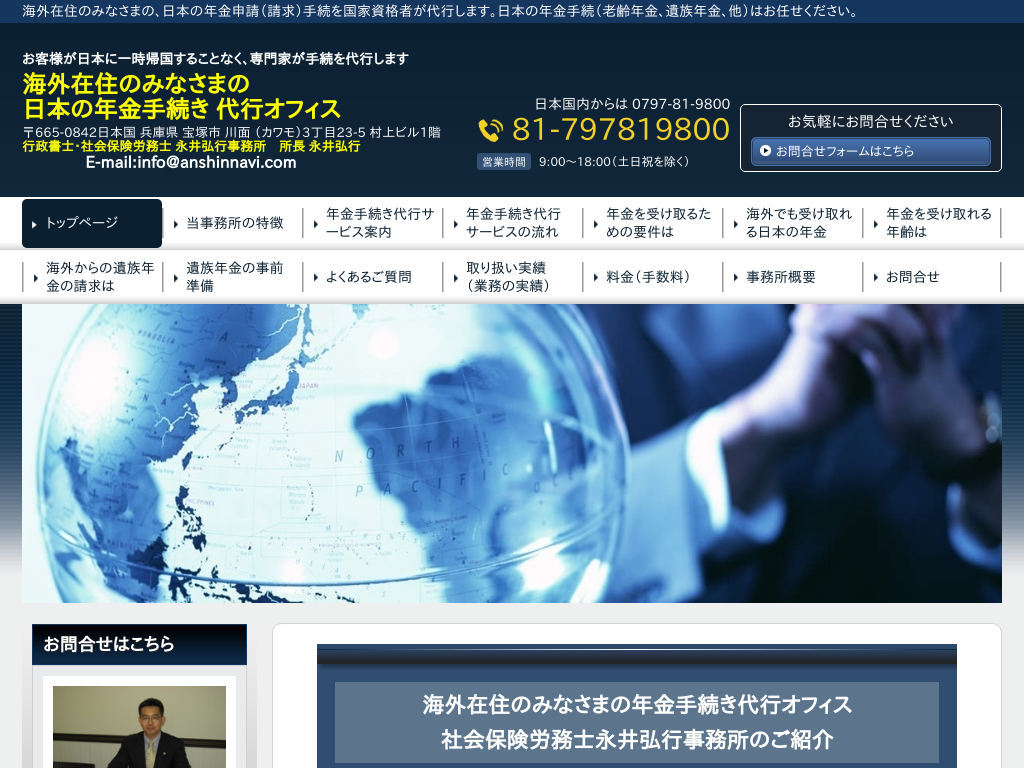This screenshot has height=768, width=1024.
Task: Click the play icon in the contact form button
Action: pos(765,151)
